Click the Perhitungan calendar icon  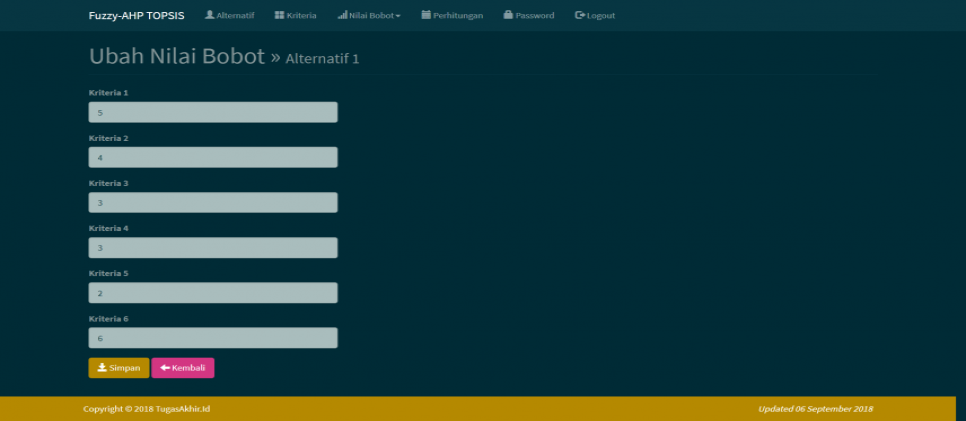point(426,15)
